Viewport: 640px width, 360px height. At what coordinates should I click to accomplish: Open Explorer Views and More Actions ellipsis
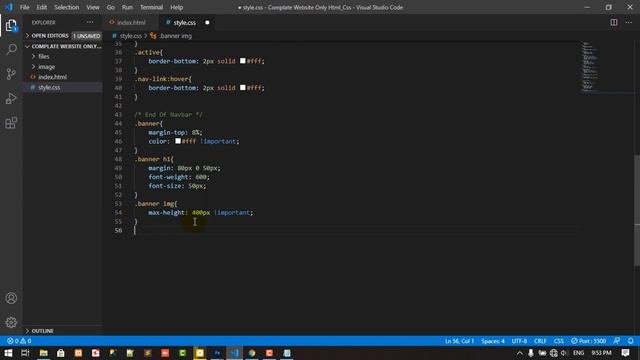click(90, 22)
